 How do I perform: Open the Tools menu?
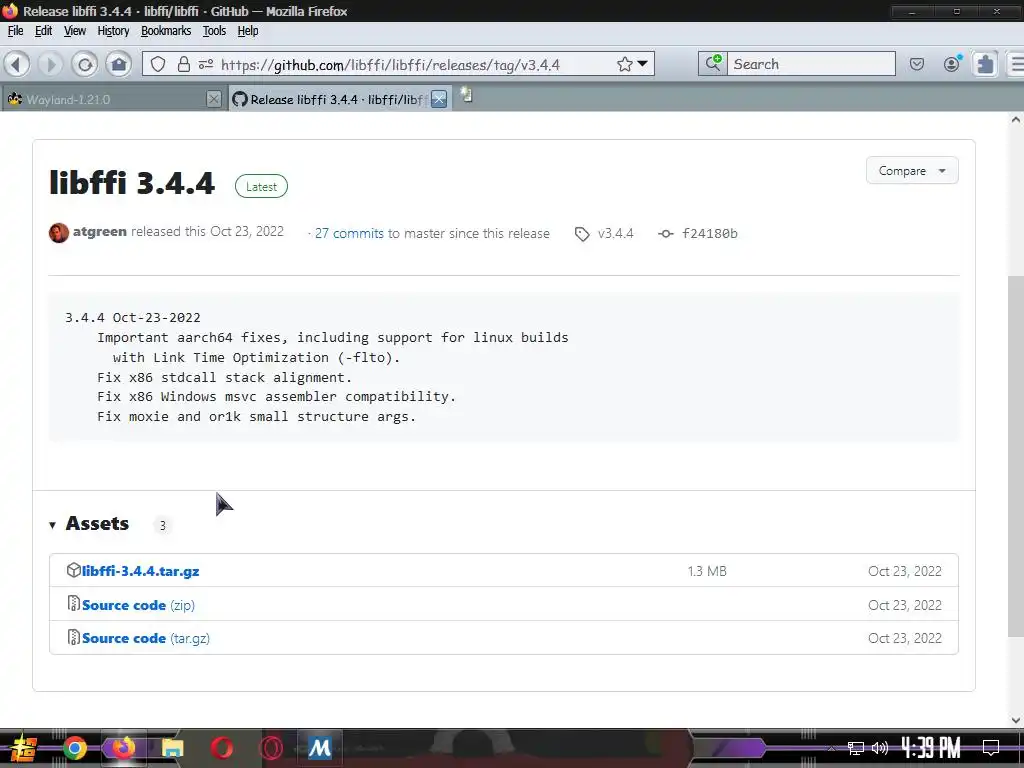[x=214, y=31]
